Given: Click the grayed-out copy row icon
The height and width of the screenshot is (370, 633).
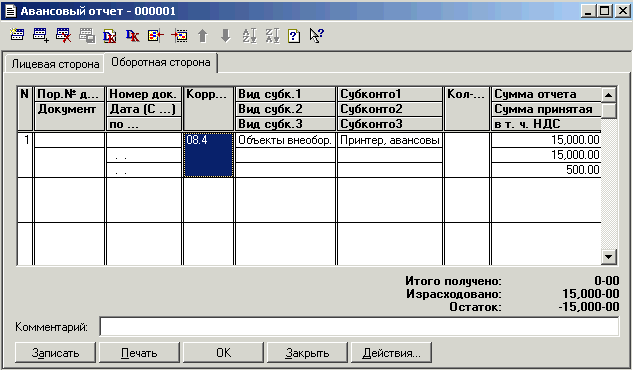Looking at the screenshot, I should (x=87, y=36).
